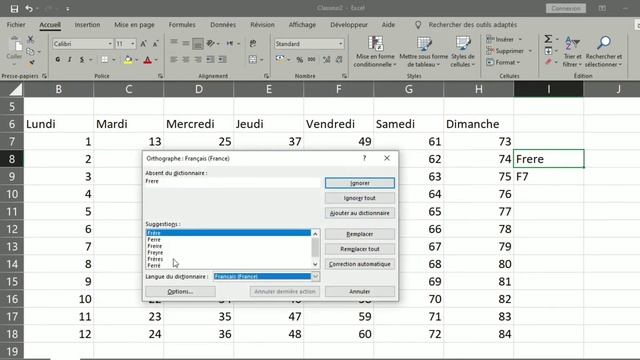
Task: Apply the red font color A
Action: (x=148, y=60)
